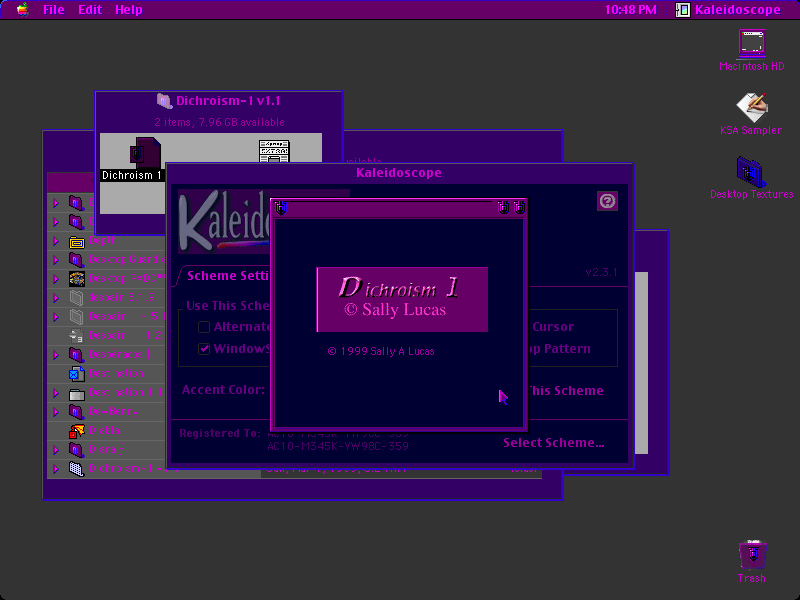This screenshot has width=800, height=600.
Task: Open the Edit menu
Action: click(90, 10)
